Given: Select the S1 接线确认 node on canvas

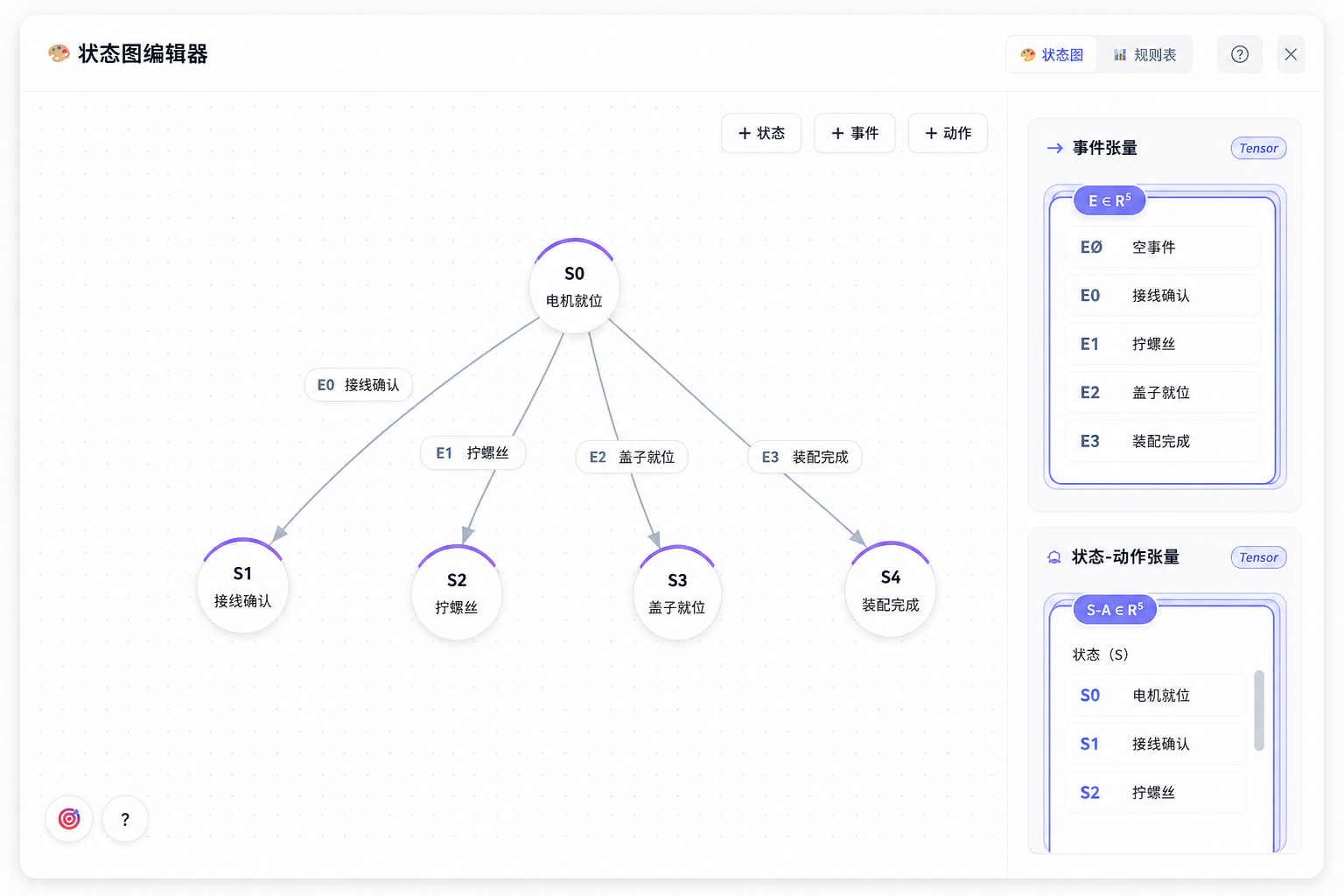Looking at the screenshot, I should (x=242, y=586).
